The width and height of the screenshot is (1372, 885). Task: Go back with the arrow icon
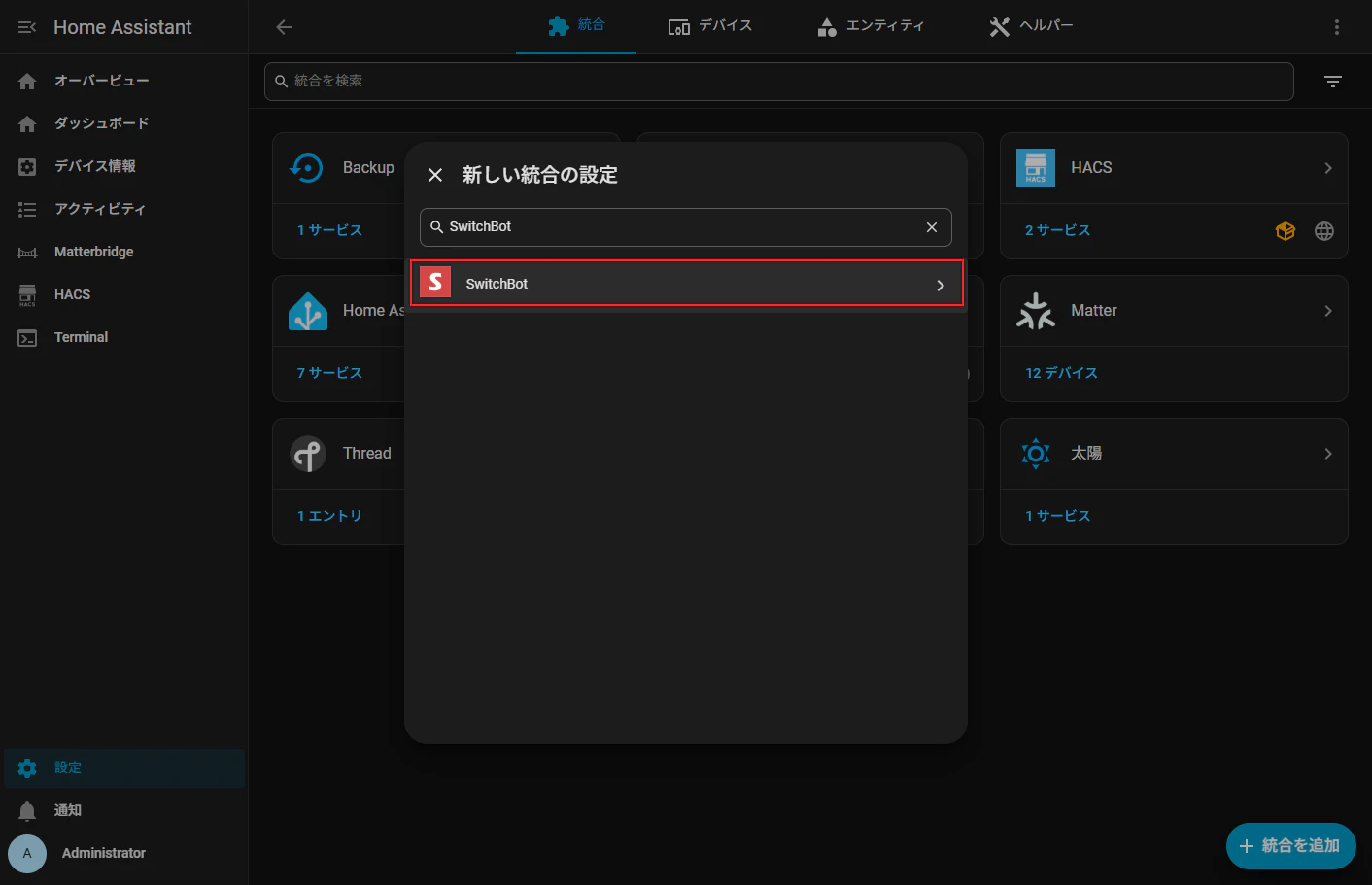[284, 27]
